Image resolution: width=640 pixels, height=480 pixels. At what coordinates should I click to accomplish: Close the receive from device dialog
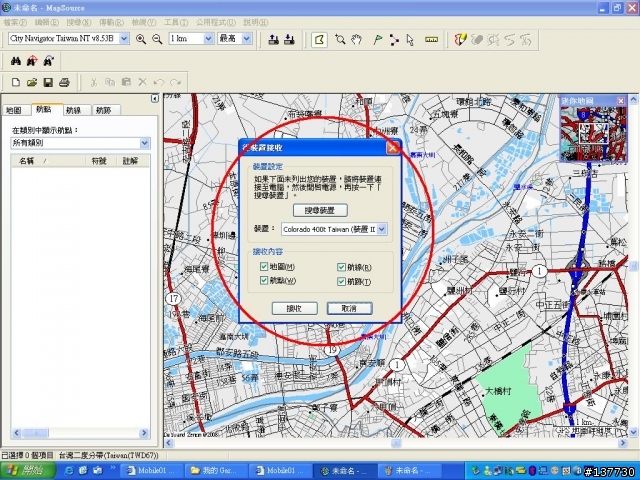click(392, 148)
